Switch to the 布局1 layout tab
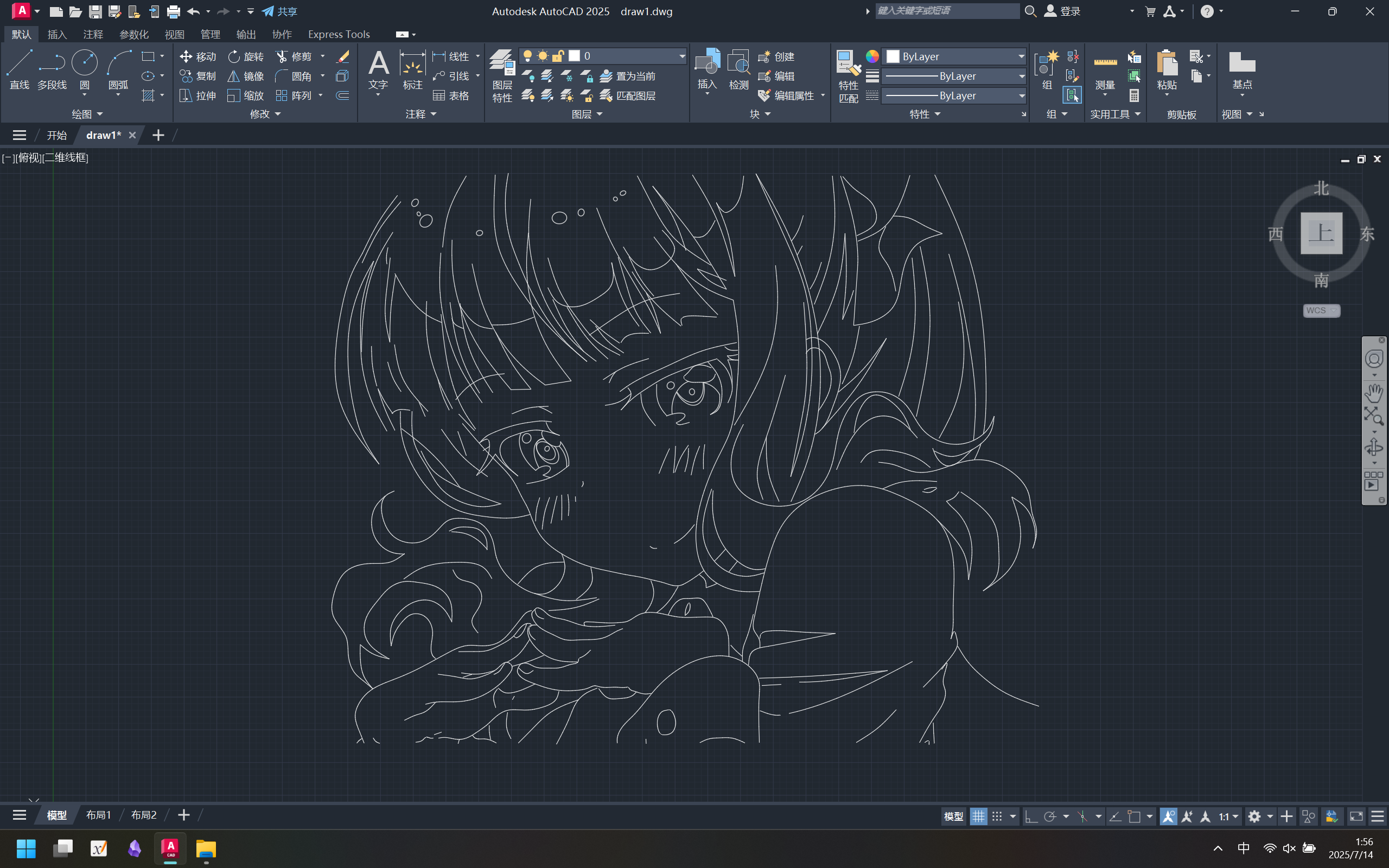The image size is (1389, 868). tap(98, 815)
